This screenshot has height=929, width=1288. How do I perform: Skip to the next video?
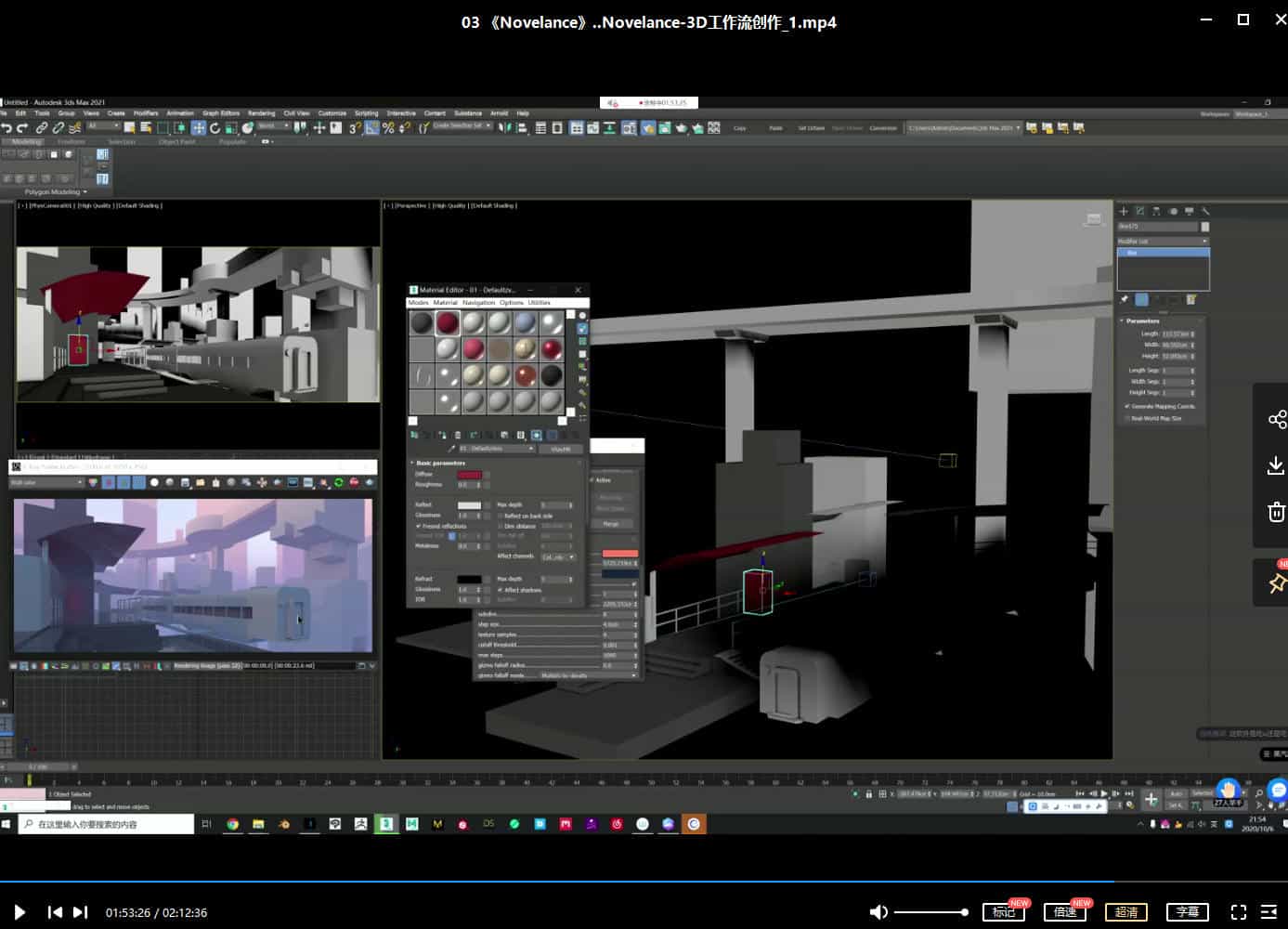(x=81, y=912)
